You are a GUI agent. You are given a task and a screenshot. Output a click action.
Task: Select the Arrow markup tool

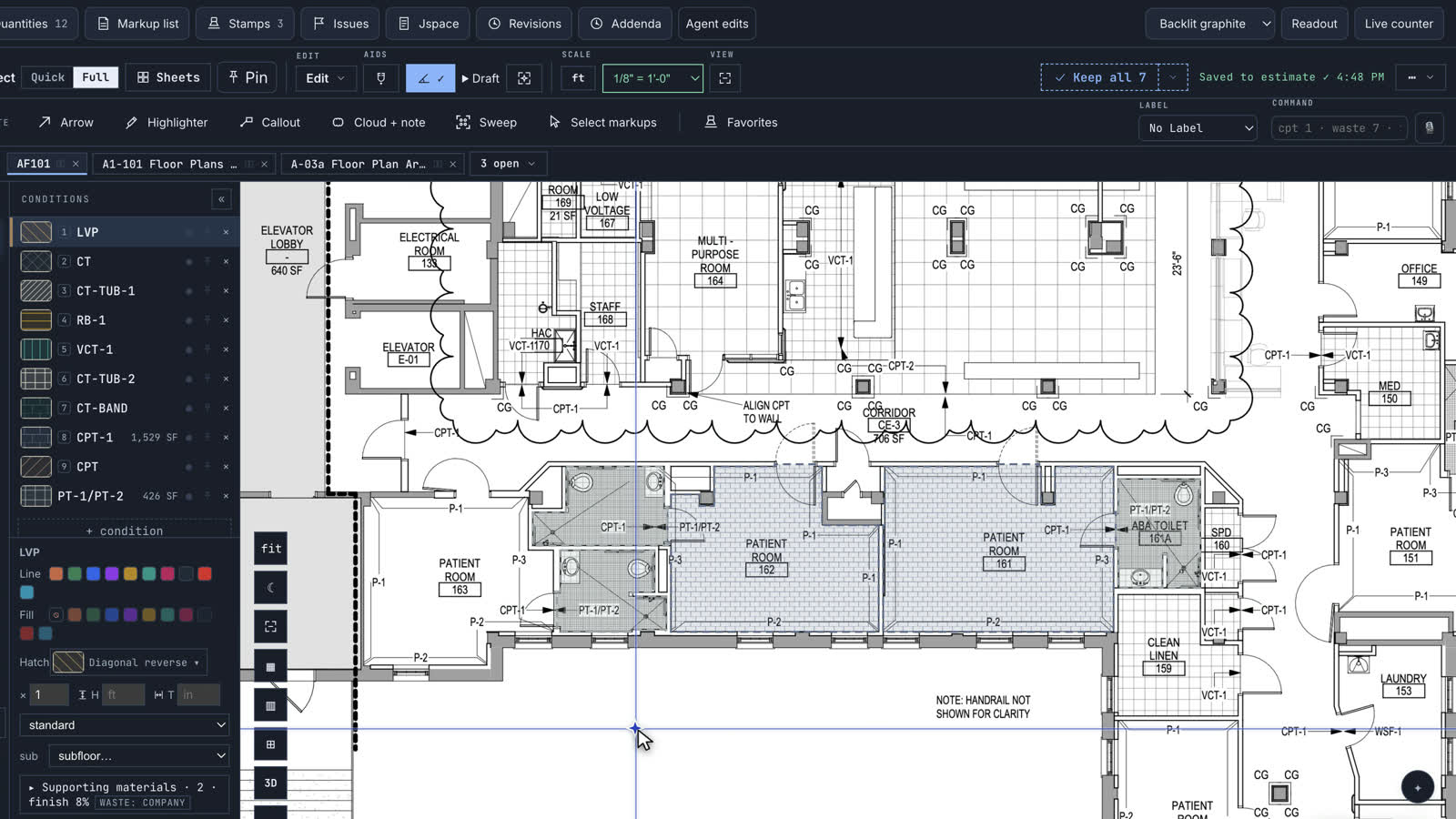coord(66,122)
